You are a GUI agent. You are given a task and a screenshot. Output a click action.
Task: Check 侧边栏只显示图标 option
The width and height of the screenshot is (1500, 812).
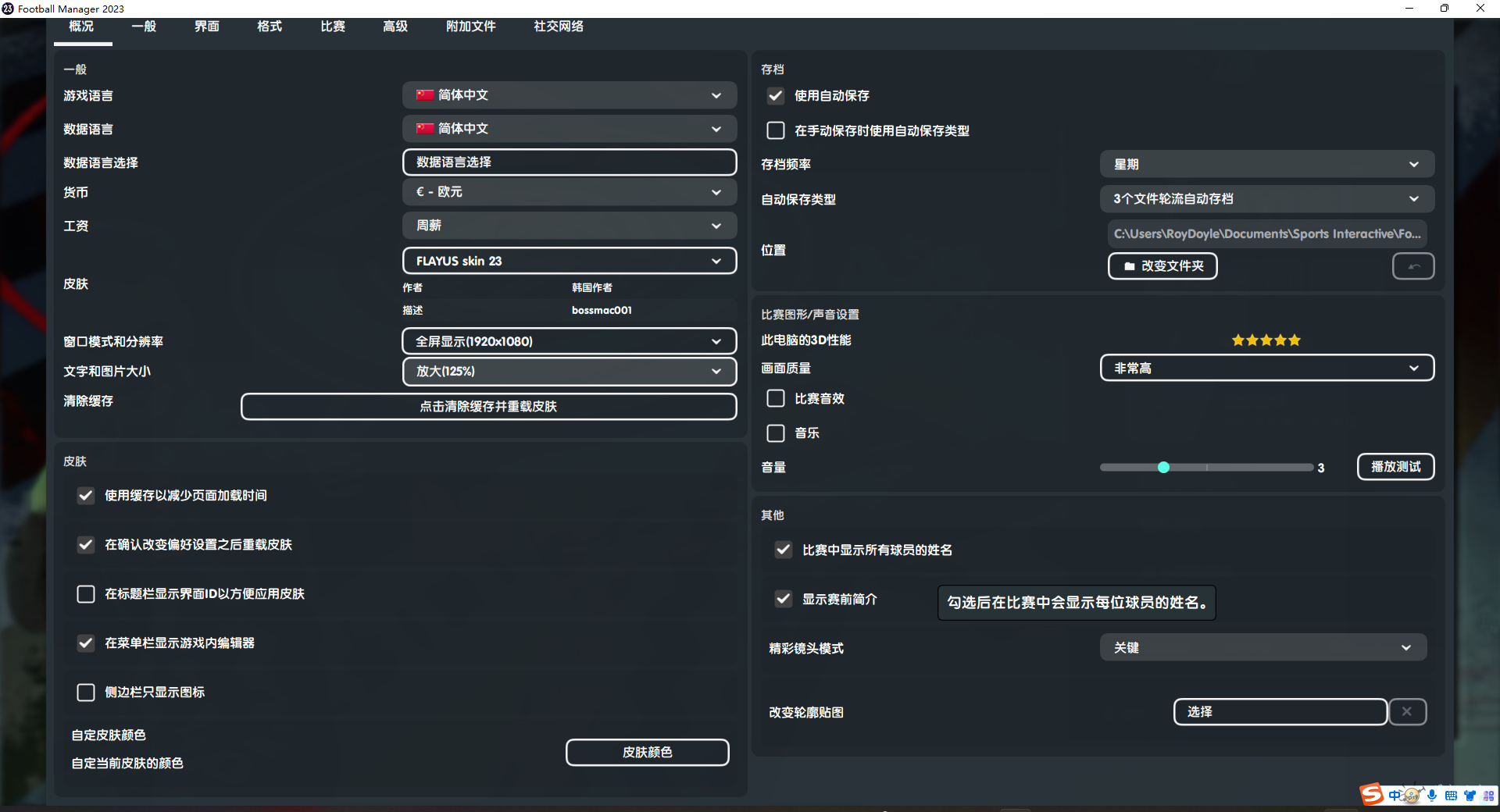pyautogui.click(x=86, y=692)
